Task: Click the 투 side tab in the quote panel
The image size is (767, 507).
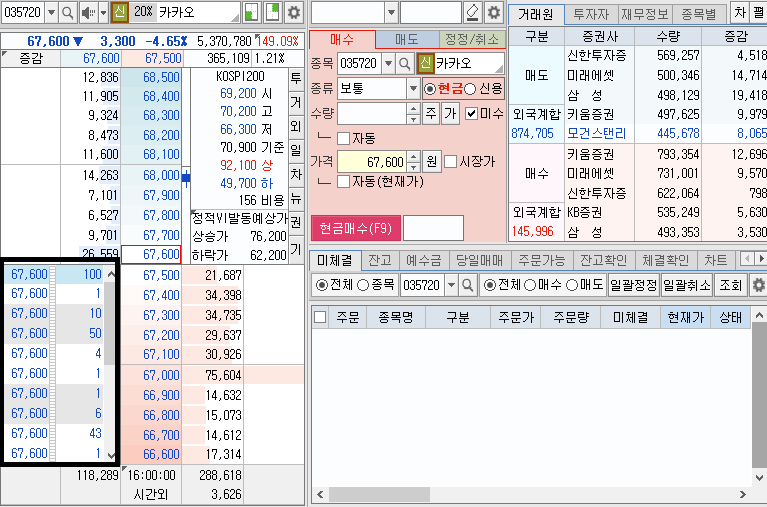Action: point(296,79)
